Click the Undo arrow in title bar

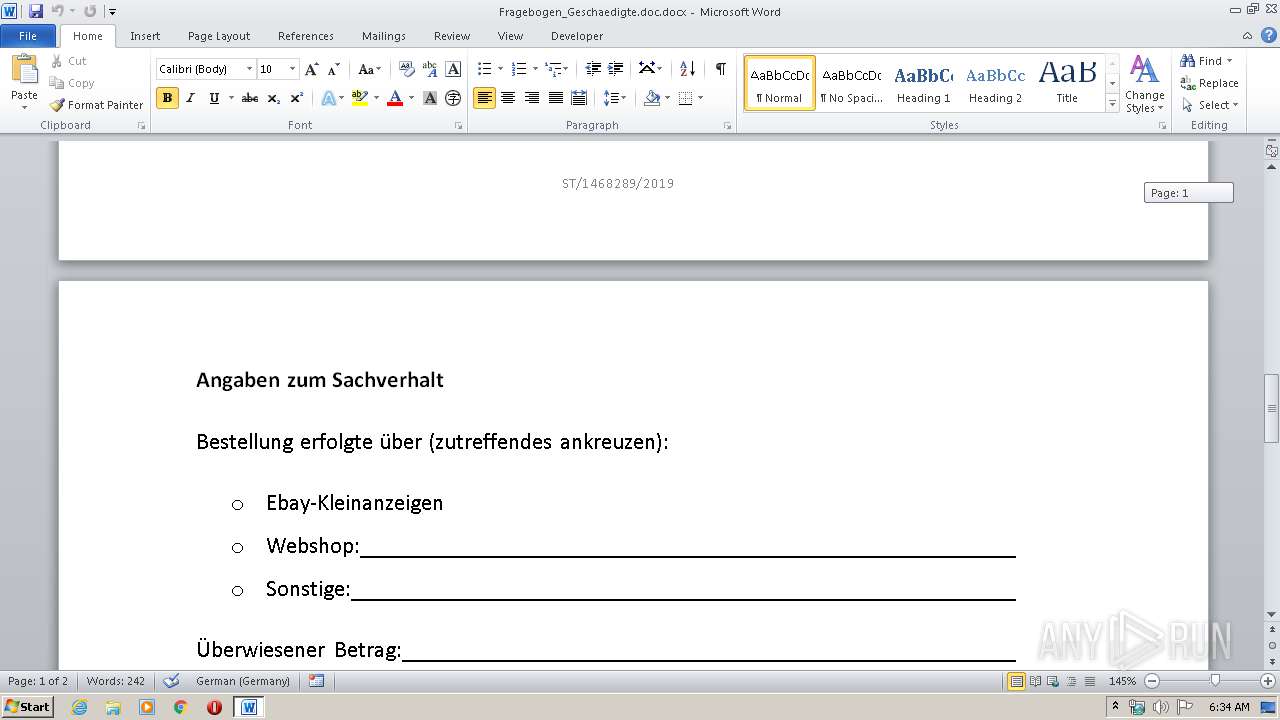pyautogui.click(x=57, y=11)
